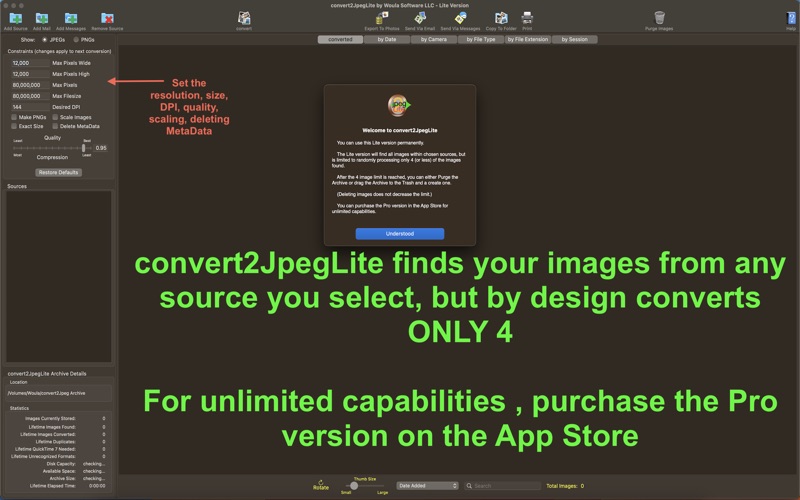Click the quality value field 0.95

pos(101,148)
